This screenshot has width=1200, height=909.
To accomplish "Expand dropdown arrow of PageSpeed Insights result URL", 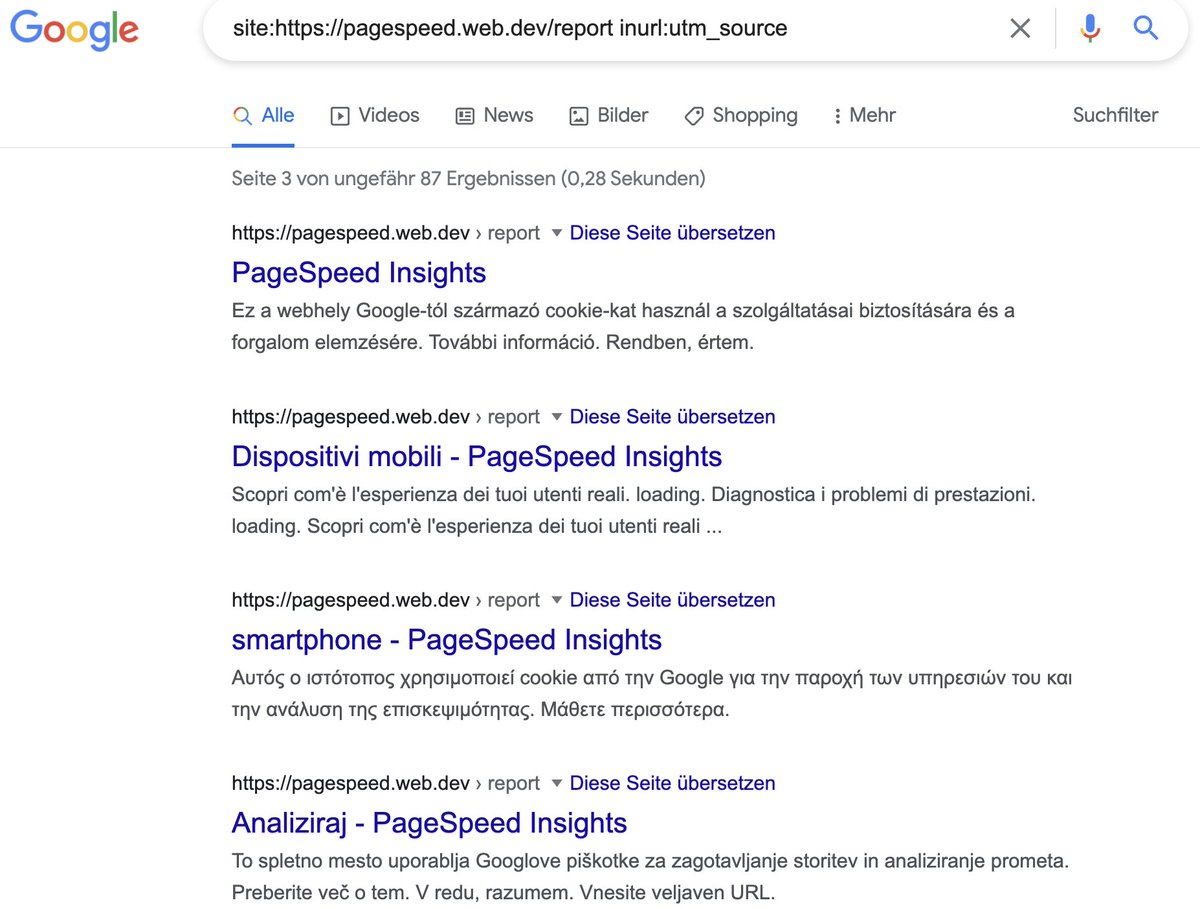I will coord(557,233).
